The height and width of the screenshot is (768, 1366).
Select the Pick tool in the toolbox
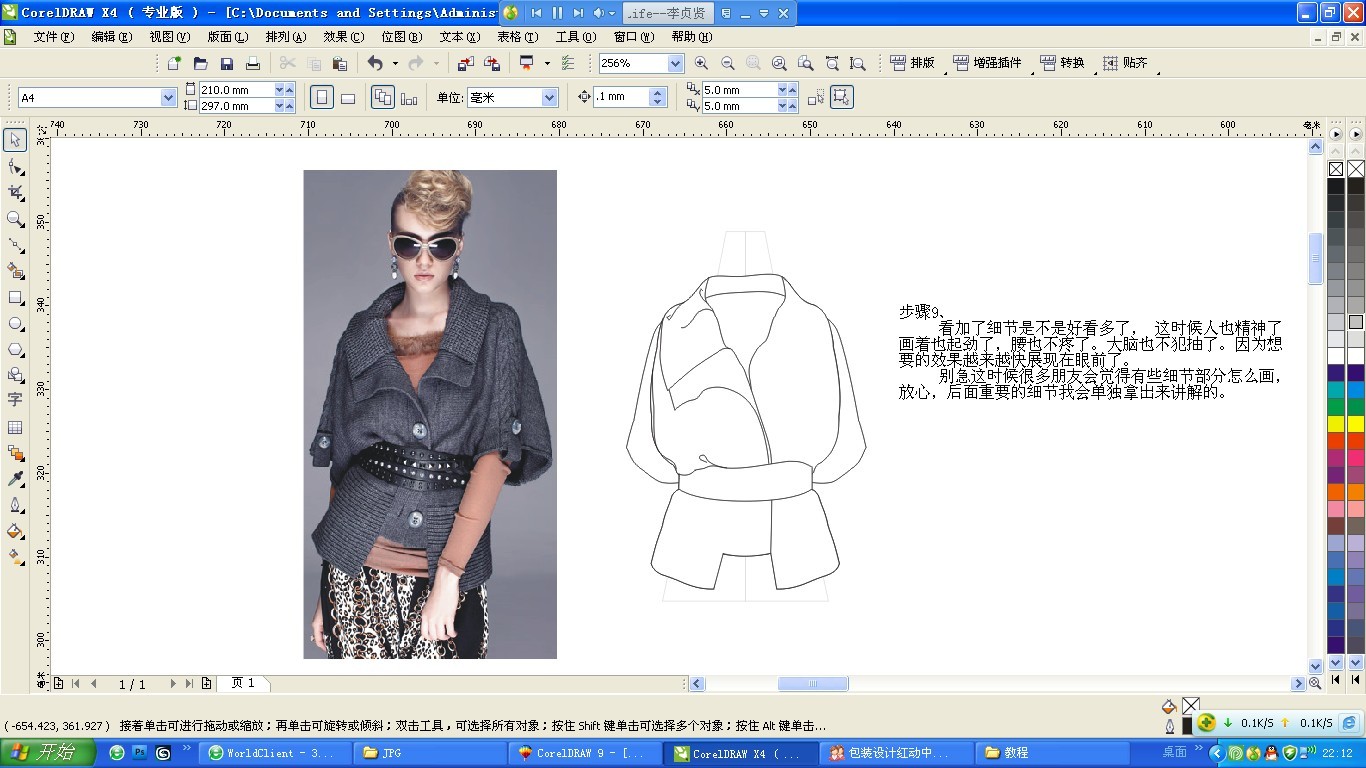pos(15,139)
